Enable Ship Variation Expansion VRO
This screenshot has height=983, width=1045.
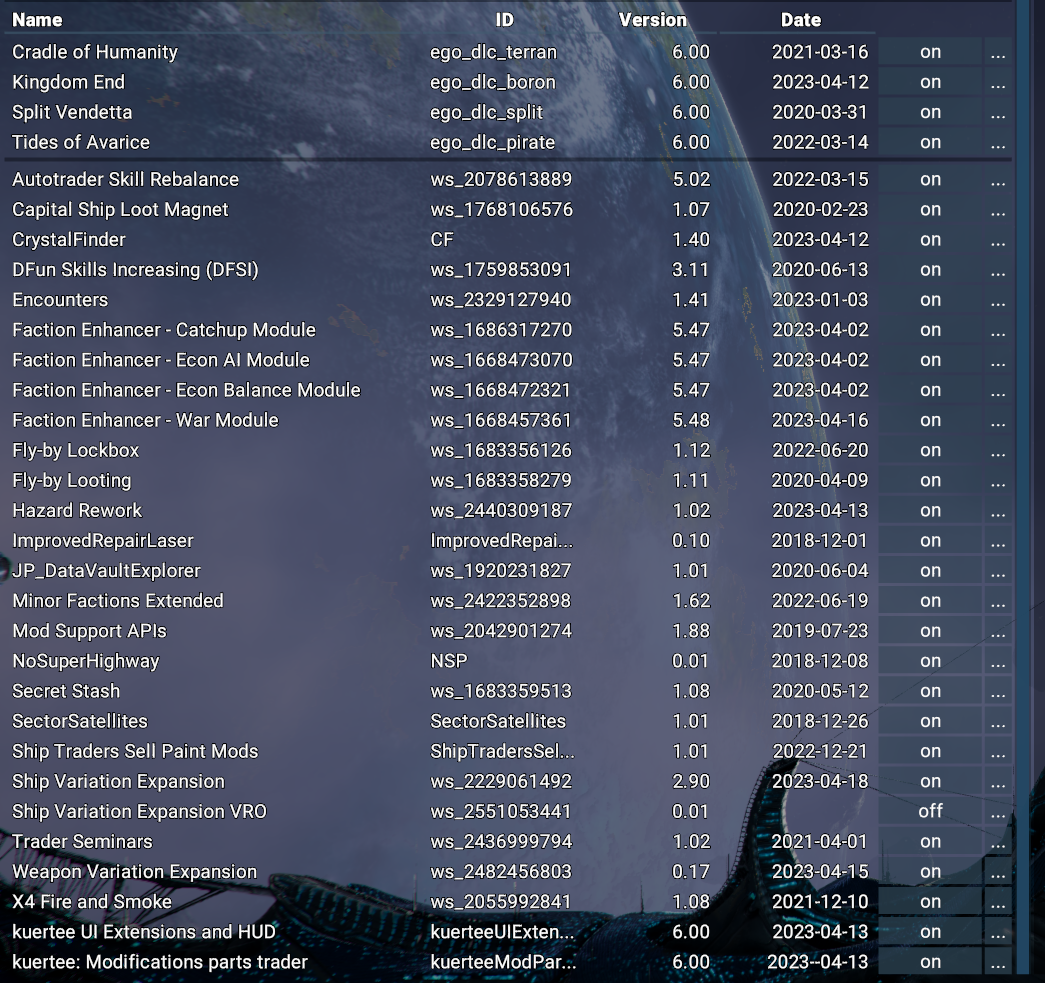[x=930, y=811]
